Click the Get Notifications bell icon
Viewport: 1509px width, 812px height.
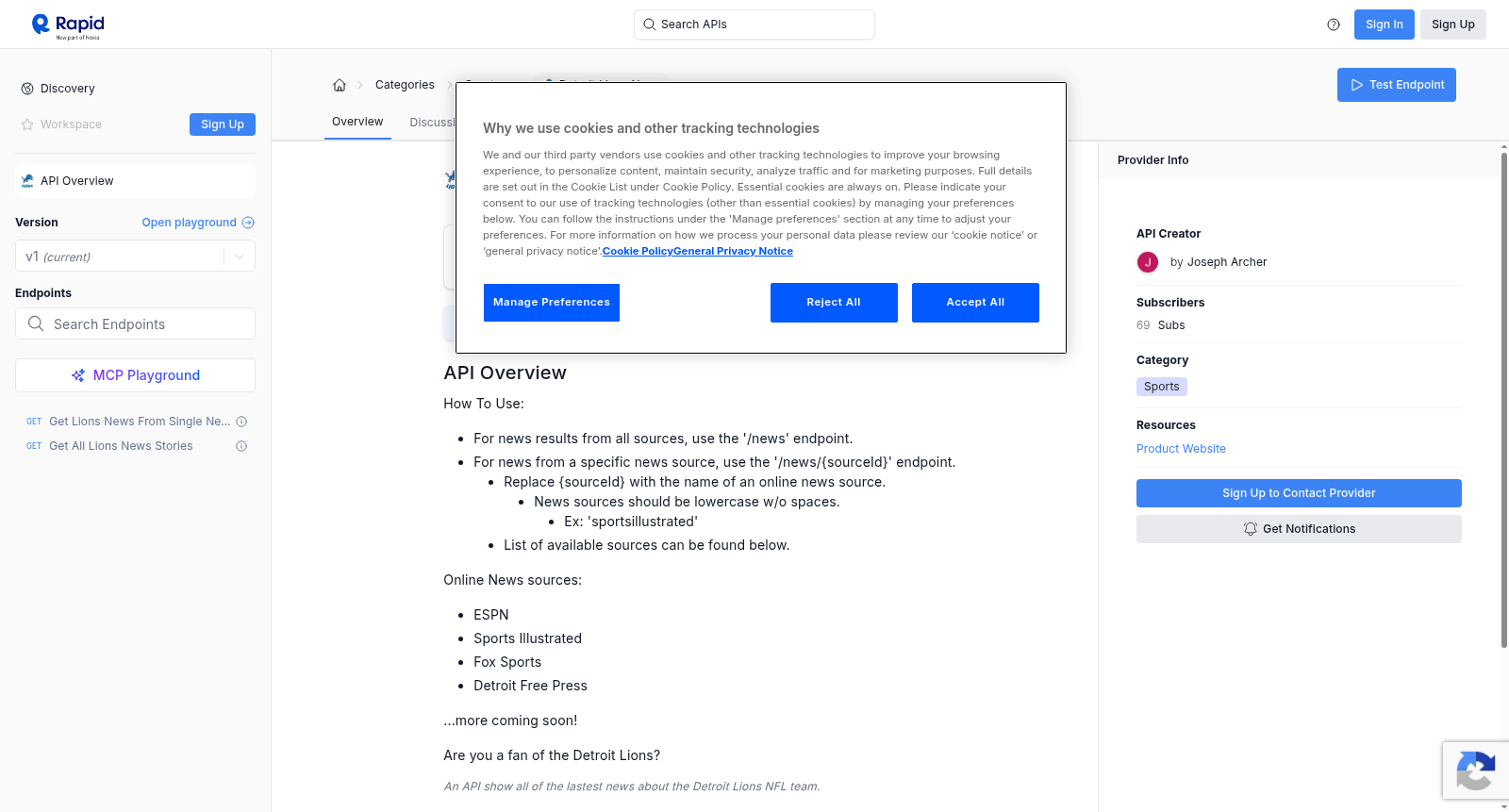pos(1251,529)
